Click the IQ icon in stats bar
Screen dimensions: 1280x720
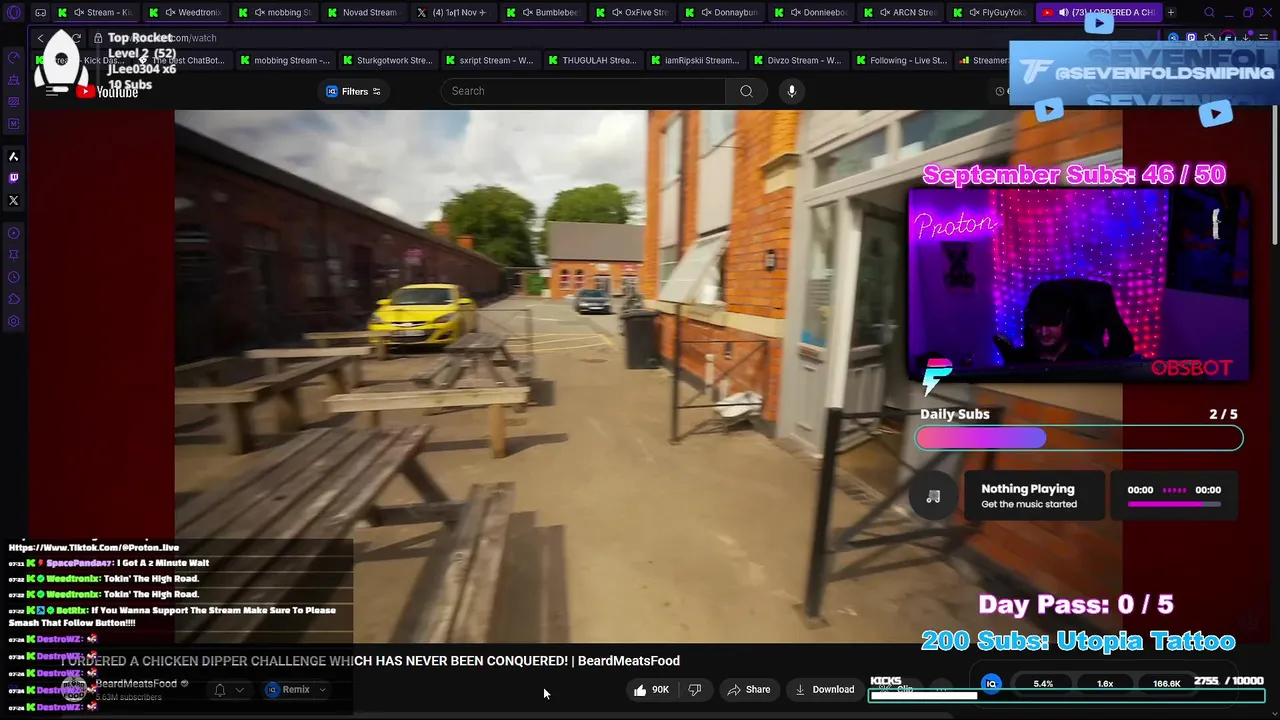991,684
